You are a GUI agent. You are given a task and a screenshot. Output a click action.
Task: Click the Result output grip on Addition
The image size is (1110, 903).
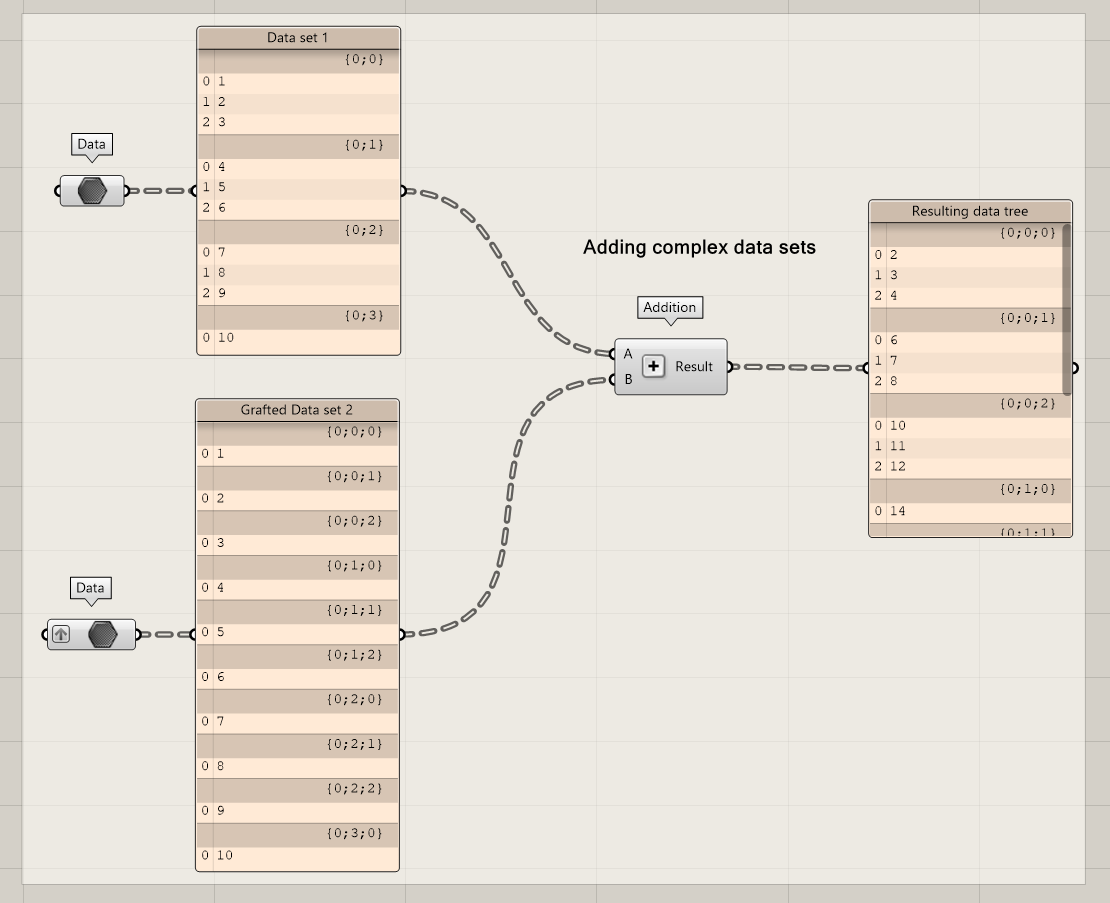coord(730,367)
